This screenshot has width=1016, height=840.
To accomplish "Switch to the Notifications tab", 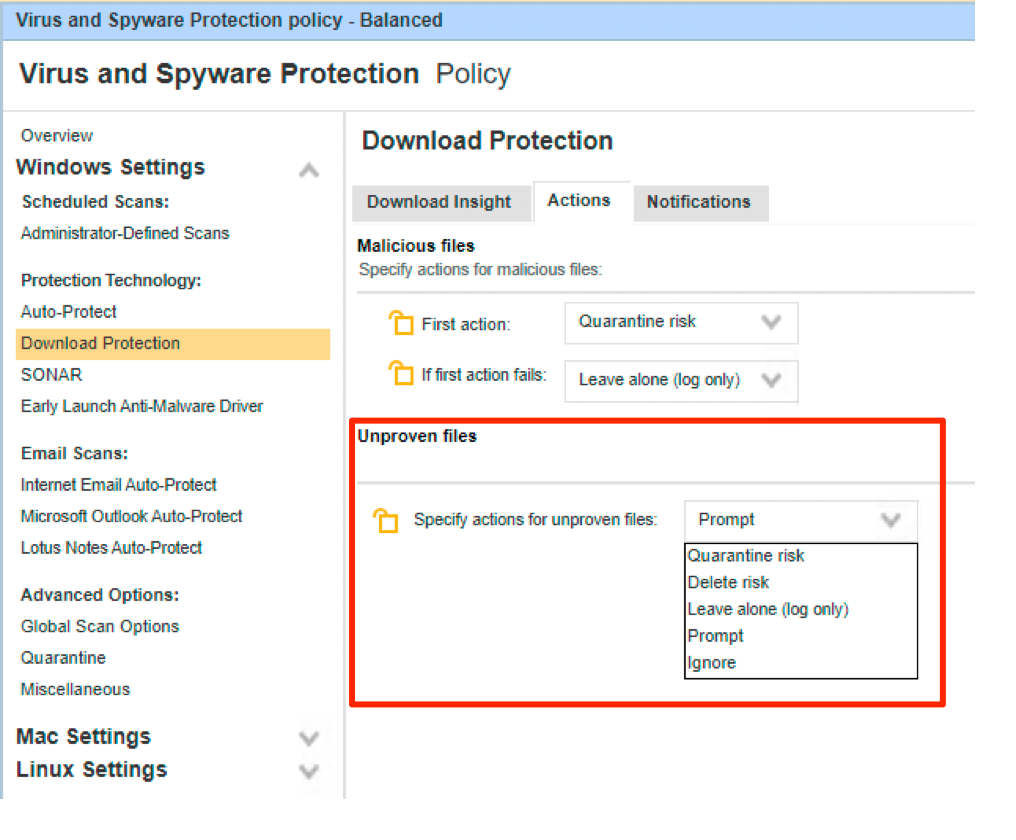I will 698,202.
